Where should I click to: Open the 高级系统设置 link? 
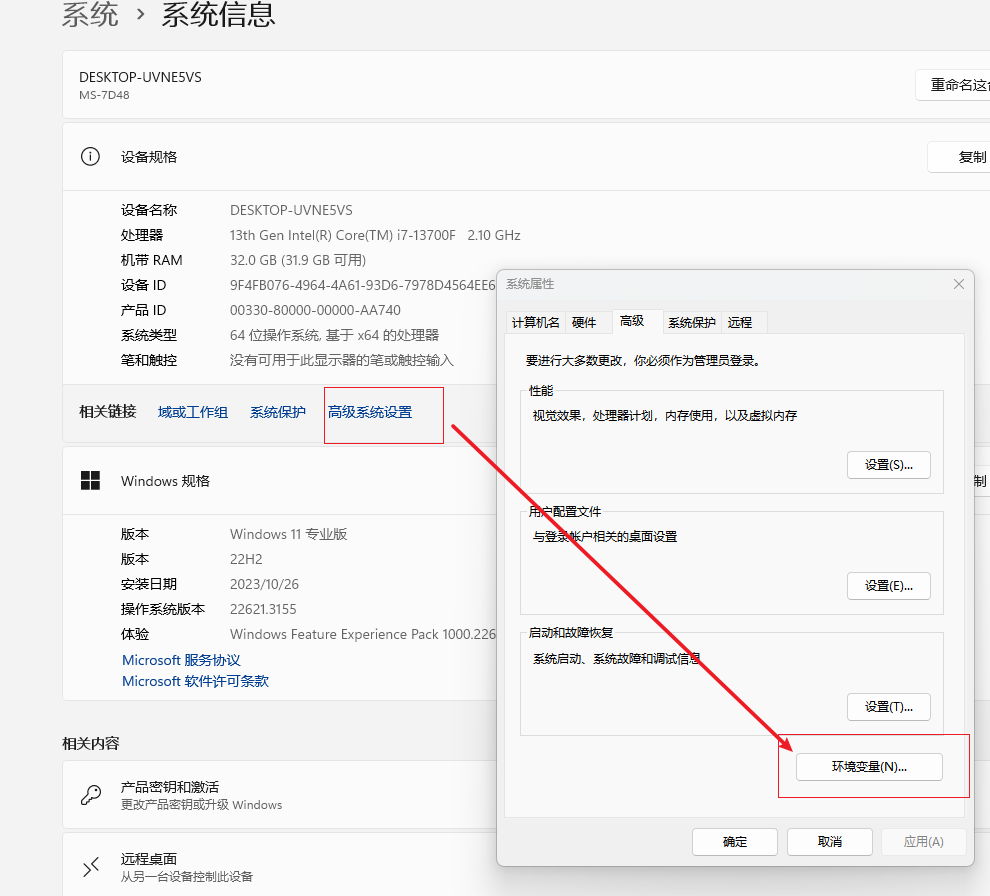pos(370,412)
